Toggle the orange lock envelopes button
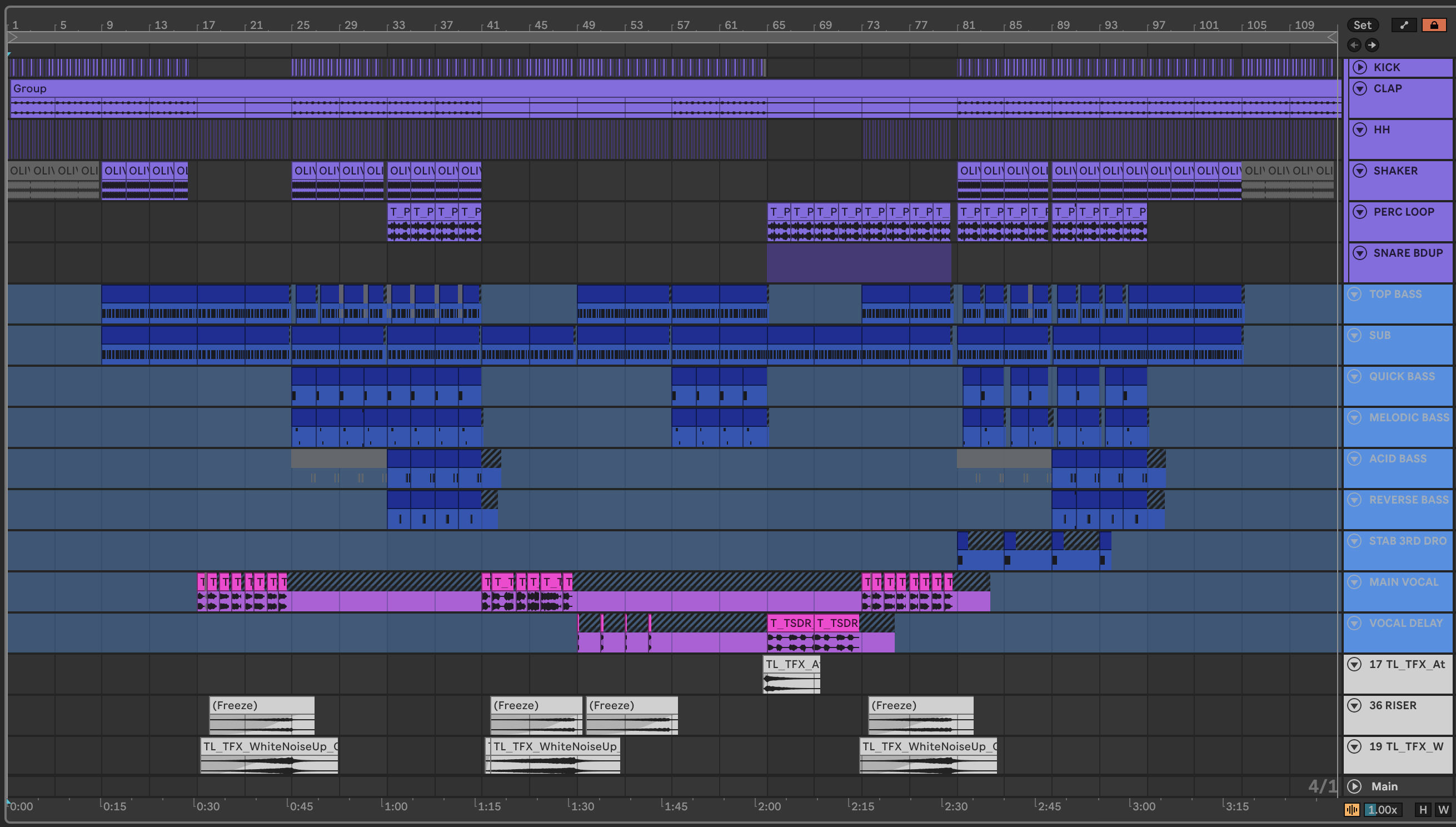 tap(1434, 25)
